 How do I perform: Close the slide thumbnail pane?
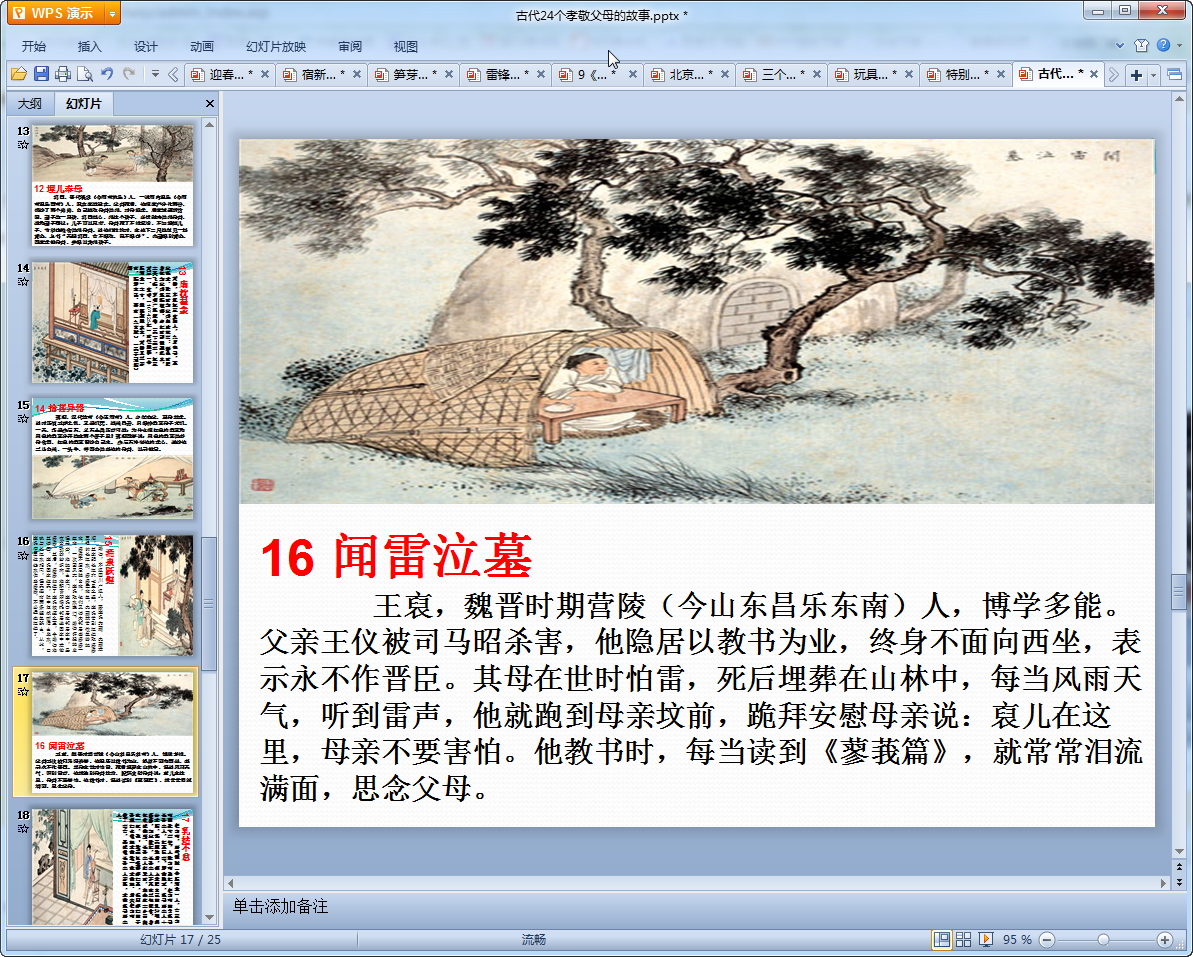click(x=210, y=103)
